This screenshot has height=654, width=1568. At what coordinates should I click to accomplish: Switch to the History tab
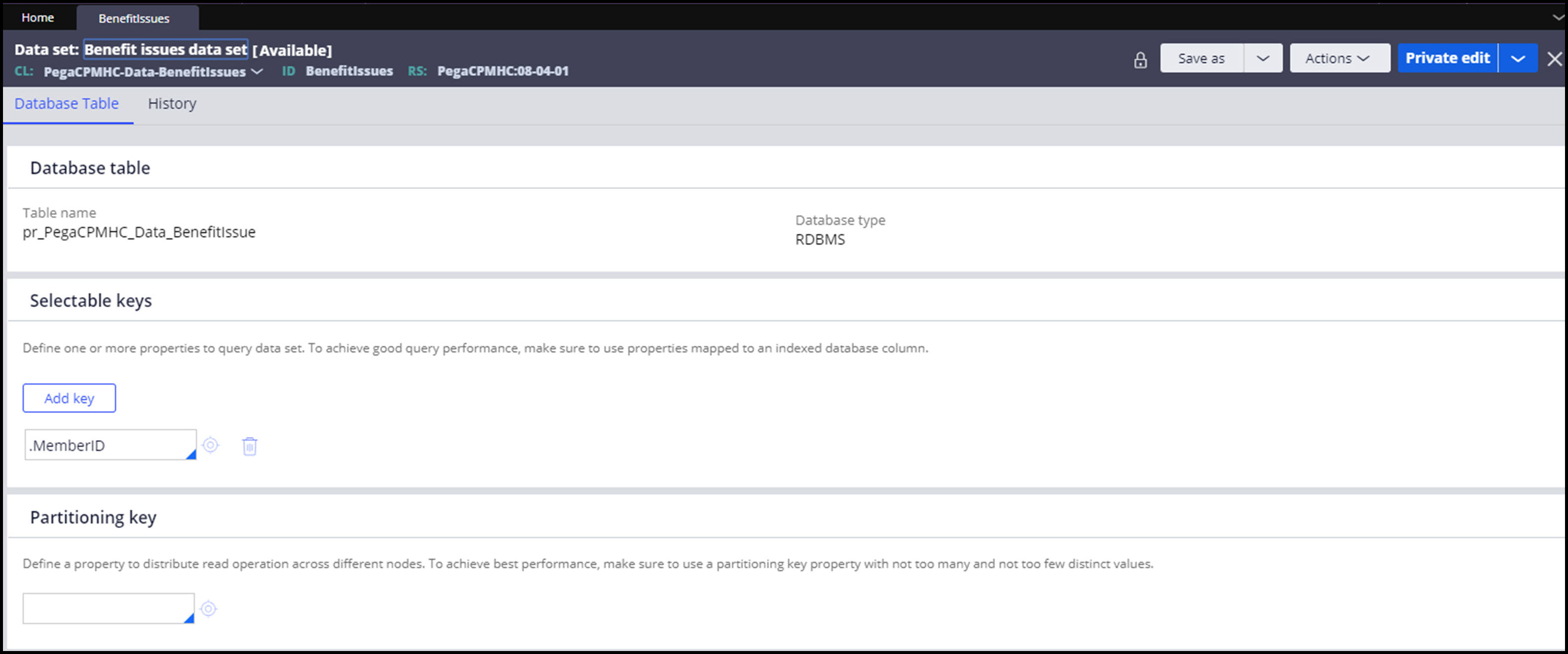point(172,104)
